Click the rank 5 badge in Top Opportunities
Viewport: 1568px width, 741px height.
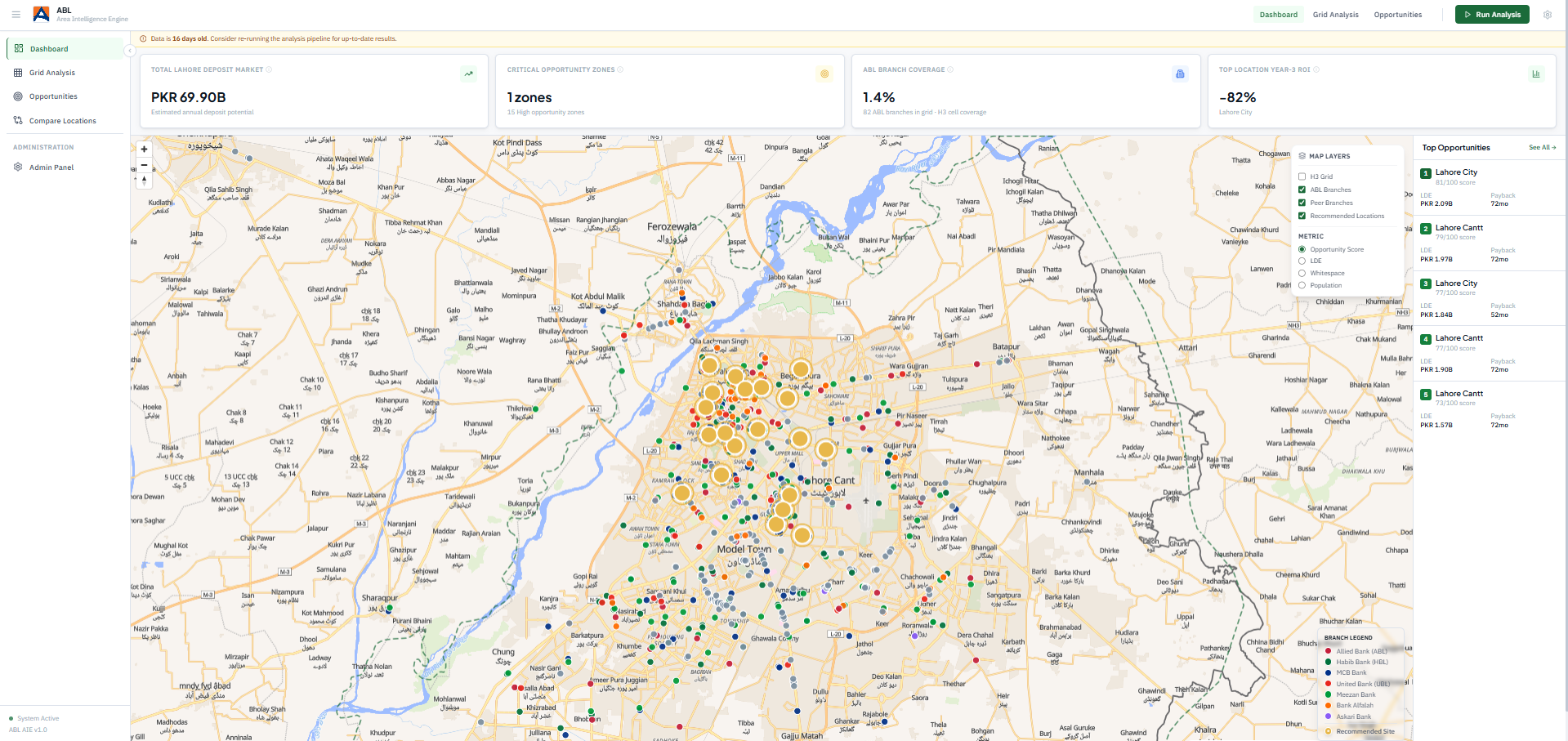[x=1426, y=395]
